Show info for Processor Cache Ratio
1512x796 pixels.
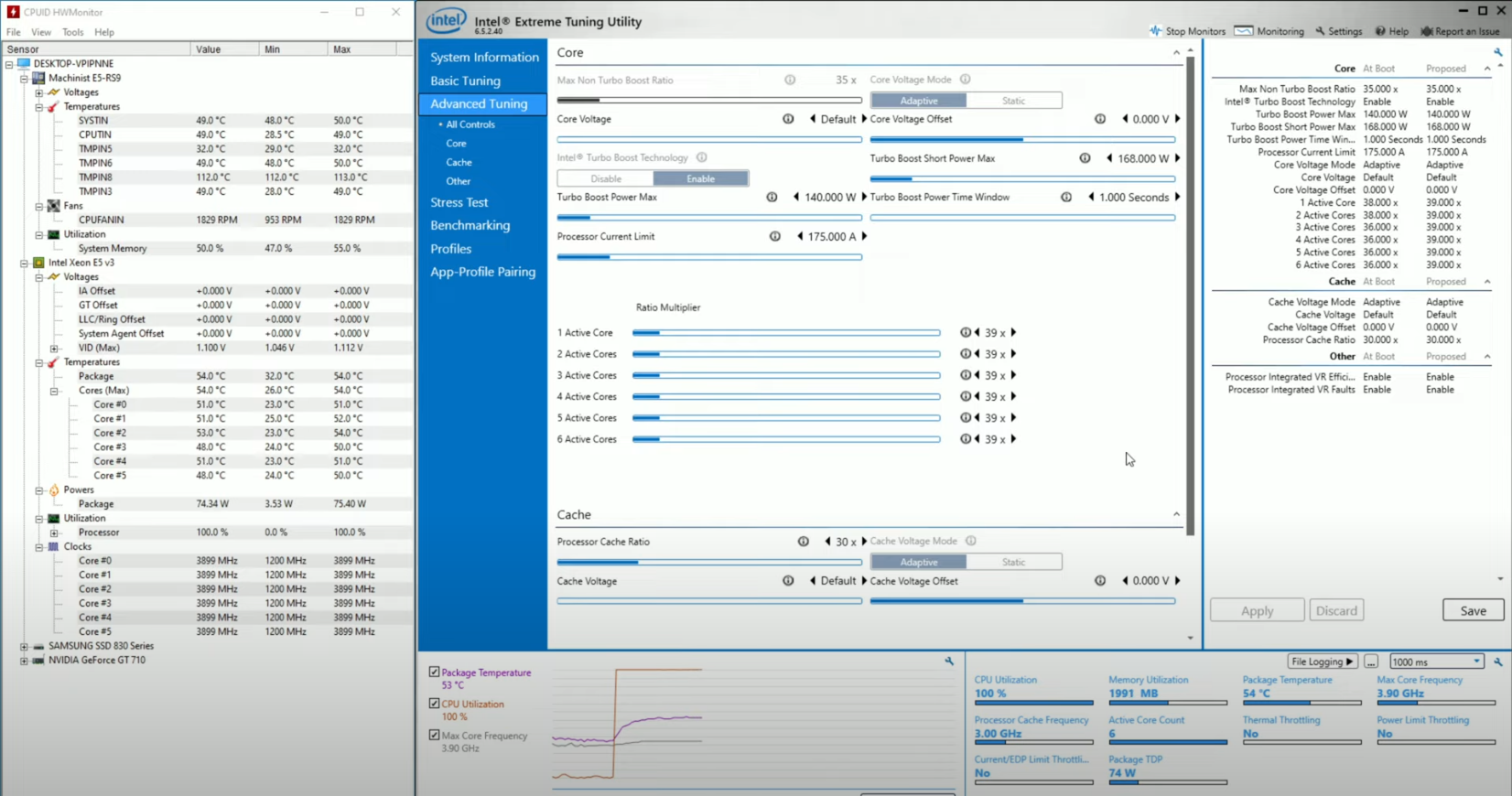click(x=803, y=542)
